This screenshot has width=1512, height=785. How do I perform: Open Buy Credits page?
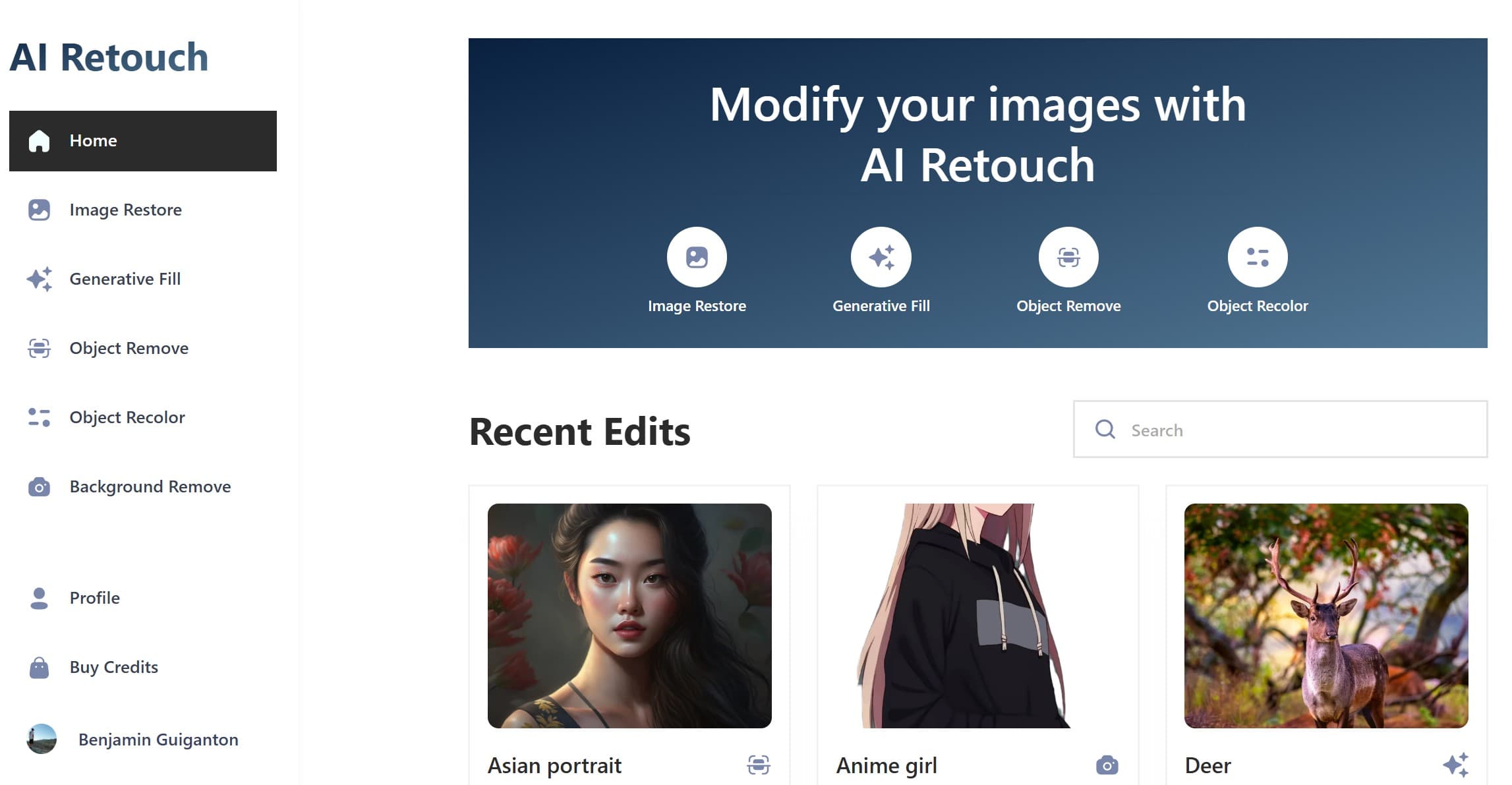click(113, 668)
